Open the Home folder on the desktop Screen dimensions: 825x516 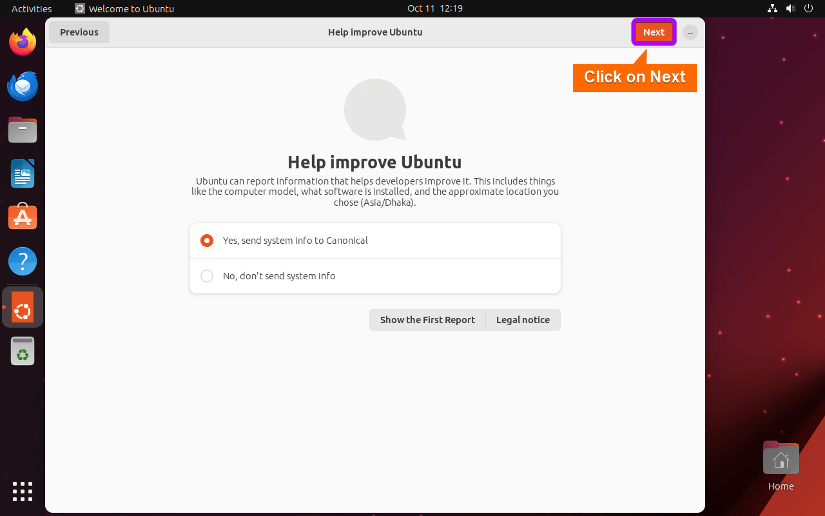[781, 466]
